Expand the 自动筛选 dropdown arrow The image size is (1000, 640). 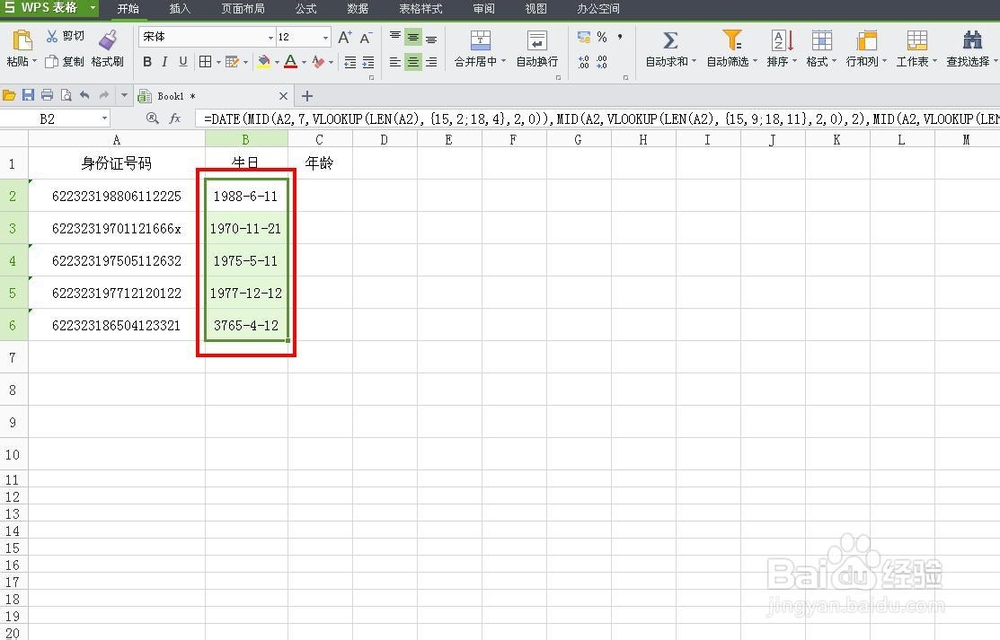[755, 62]
